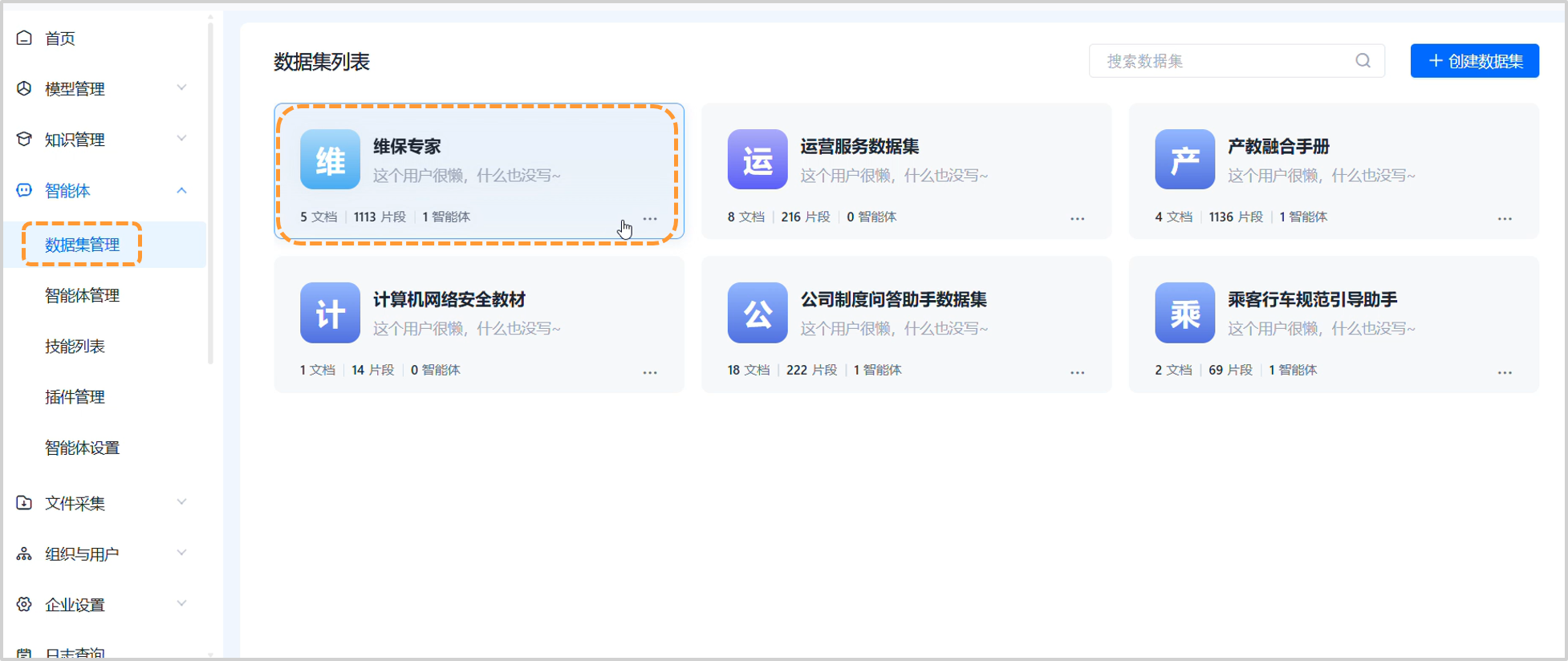Open more options for 计算机网络安全教材 card
This screenshot has height=661, width=1568.
tap(650, 372)
